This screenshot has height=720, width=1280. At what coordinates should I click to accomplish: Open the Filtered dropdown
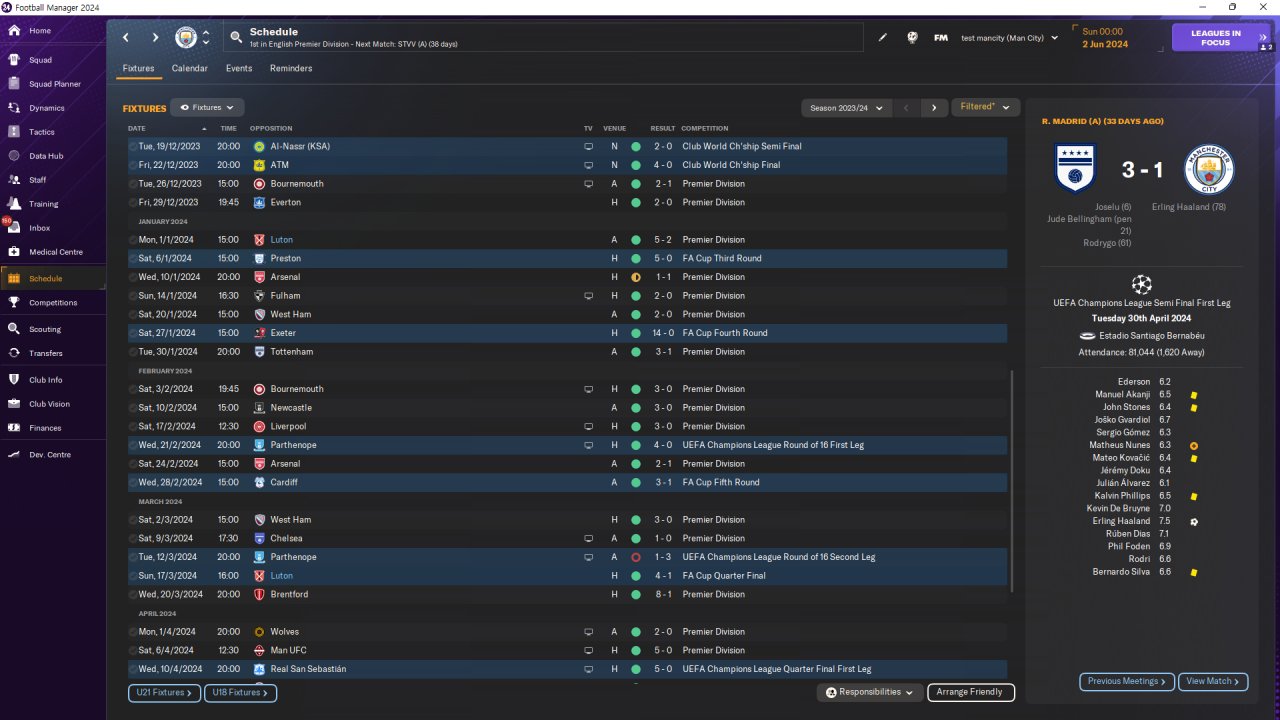(985, 107)
